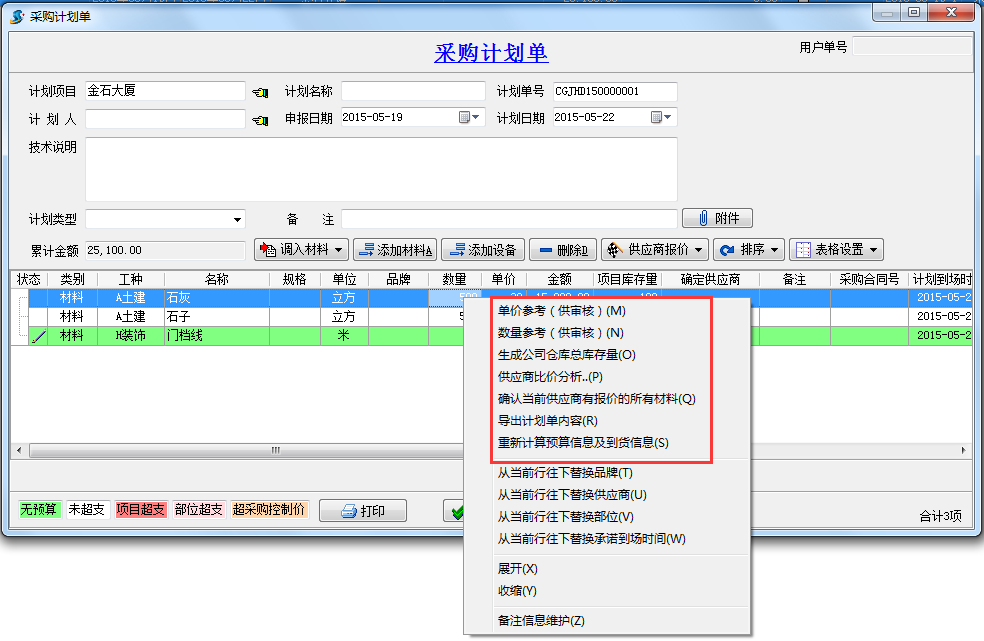Click the lookup icon beside 计划项目 field
This screenshot has height=641, width=984.
coord(261,92)
